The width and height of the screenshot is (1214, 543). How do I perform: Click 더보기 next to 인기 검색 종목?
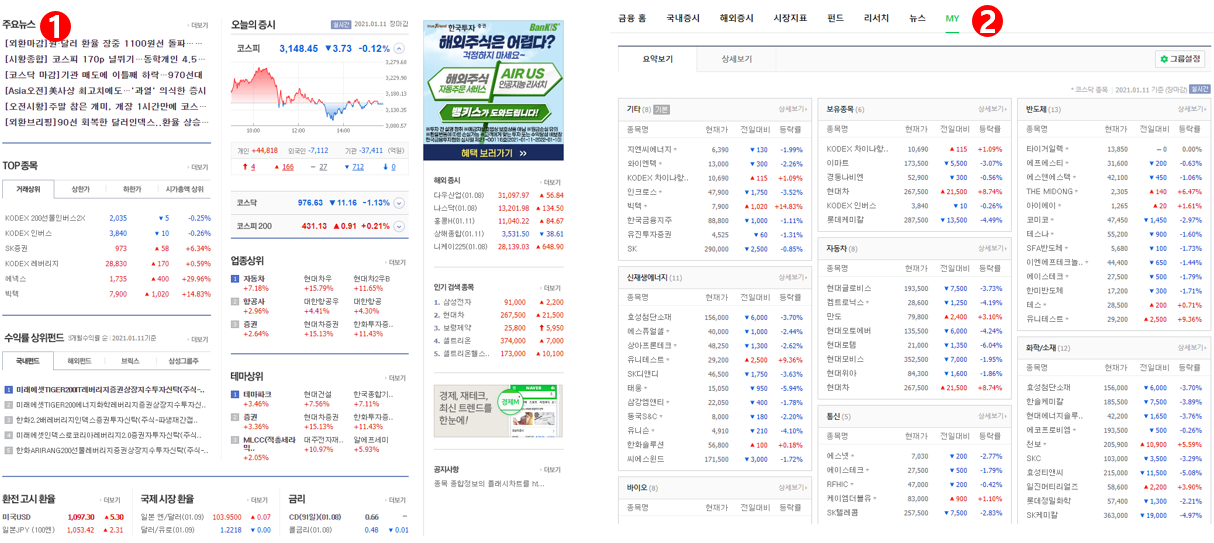552,288
